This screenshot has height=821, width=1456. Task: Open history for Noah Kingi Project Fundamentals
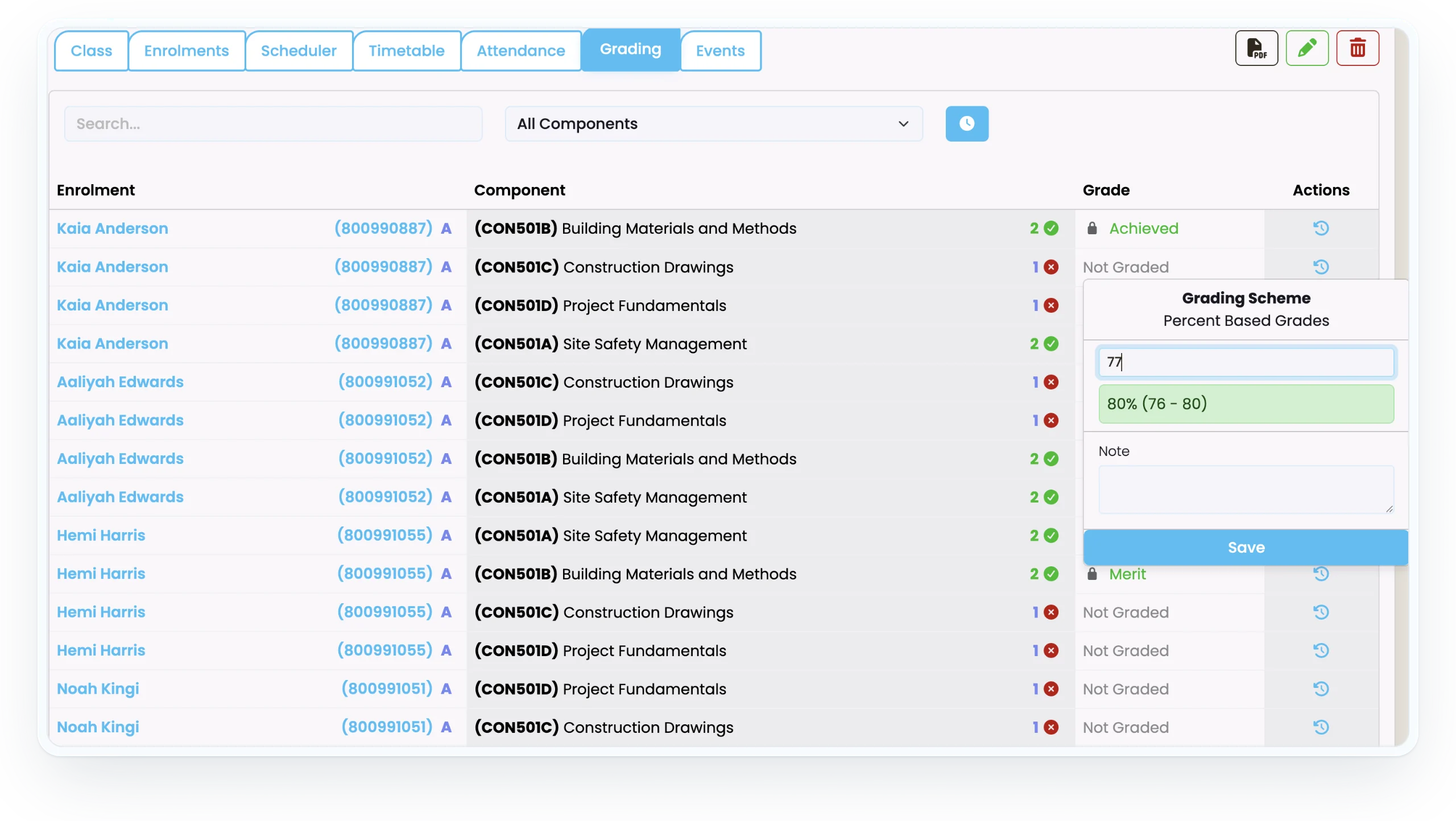(x=1321, y=689)
